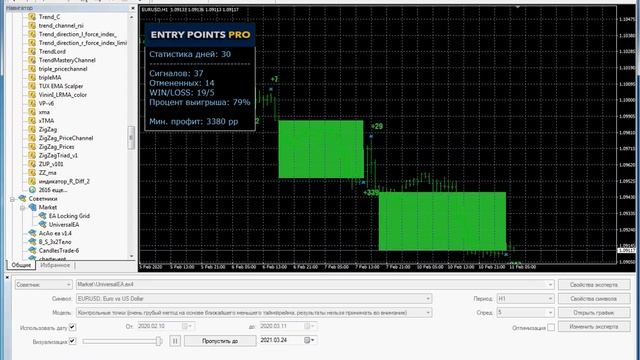Switch to the Избранное tab

coord(55,265)
